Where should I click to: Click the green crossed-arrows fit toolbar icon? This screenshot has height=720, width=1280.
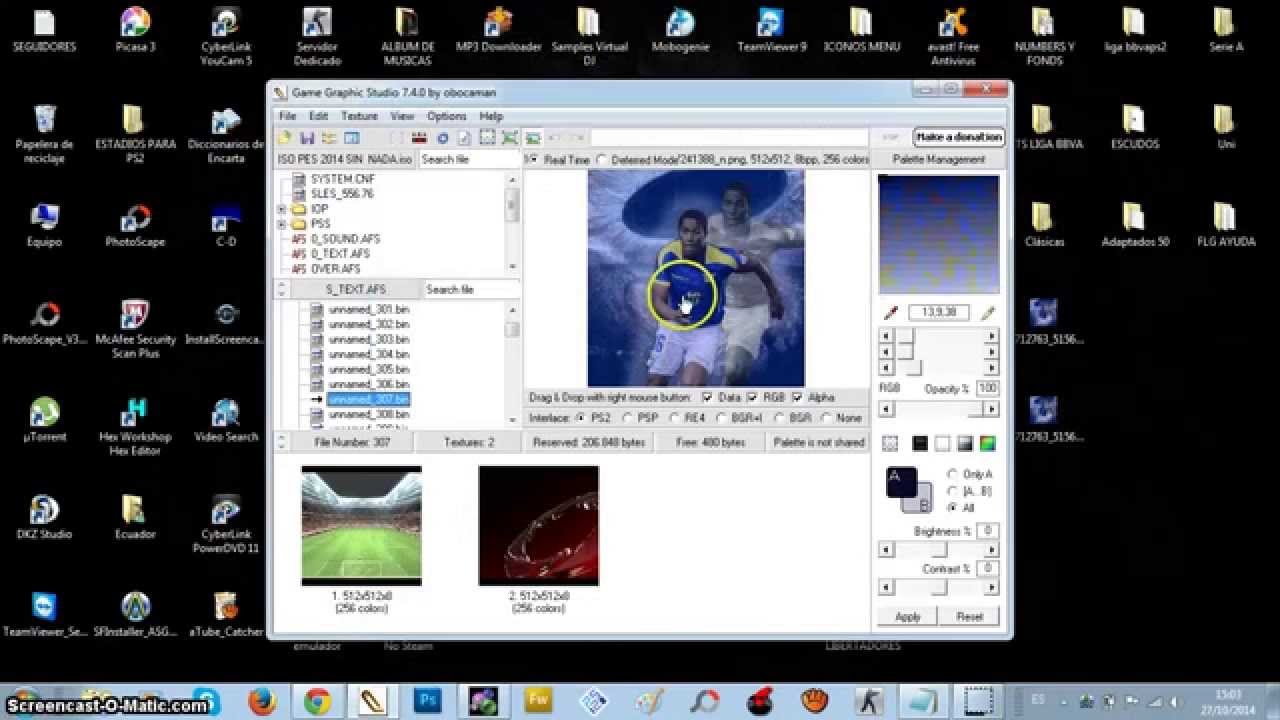[x=510, y=138]
